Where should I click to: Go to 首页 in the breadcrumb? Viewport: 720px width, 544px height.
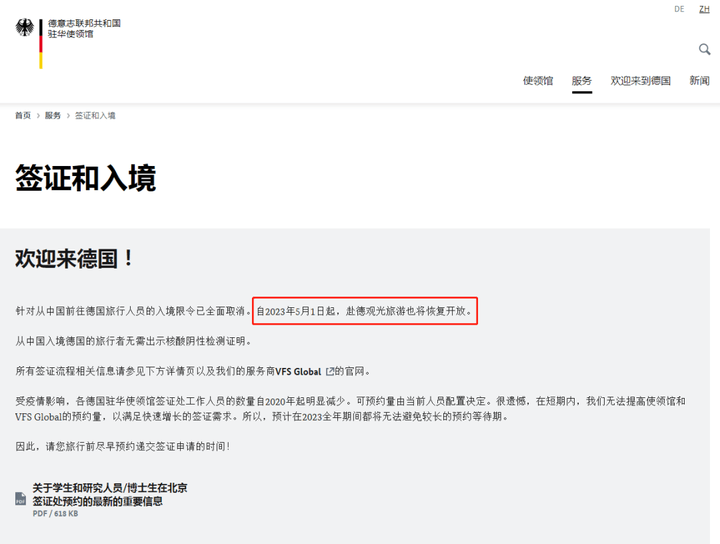(x=23, y=116)
